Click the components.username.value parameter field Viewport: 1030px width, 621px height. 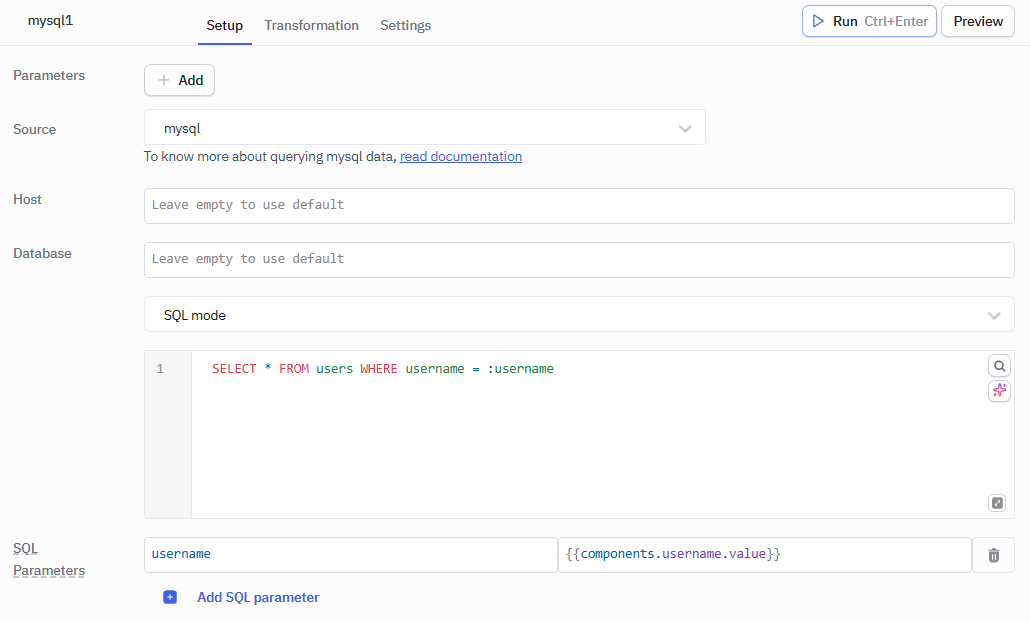764,554
